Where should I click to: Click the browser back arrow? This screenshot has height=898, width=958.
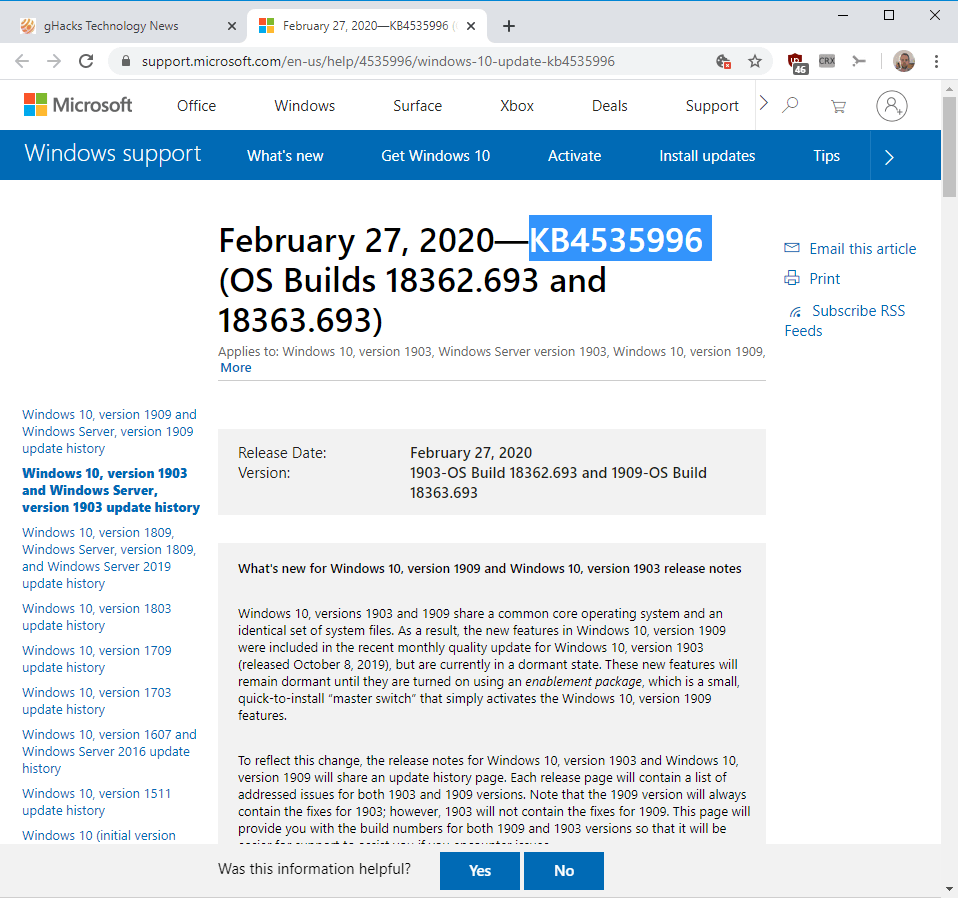coord(22,61)
